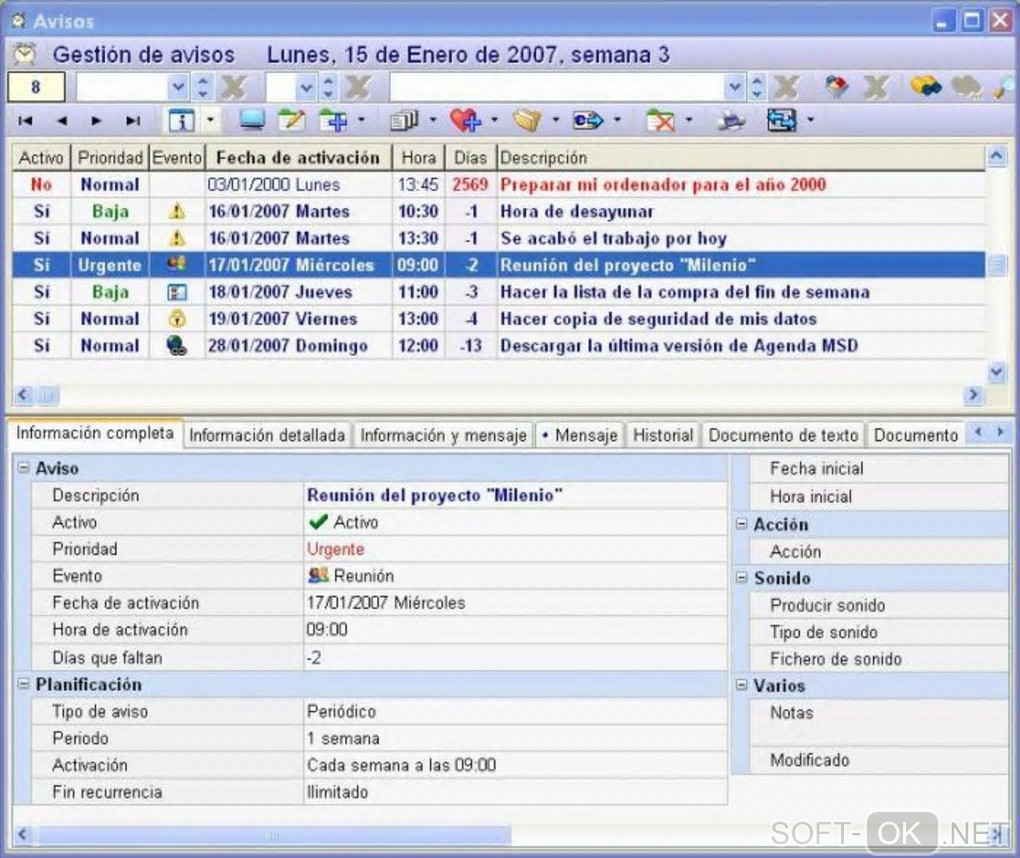Click the open folder icon
The image size is (1020, 858).
[x=527, y=120]
